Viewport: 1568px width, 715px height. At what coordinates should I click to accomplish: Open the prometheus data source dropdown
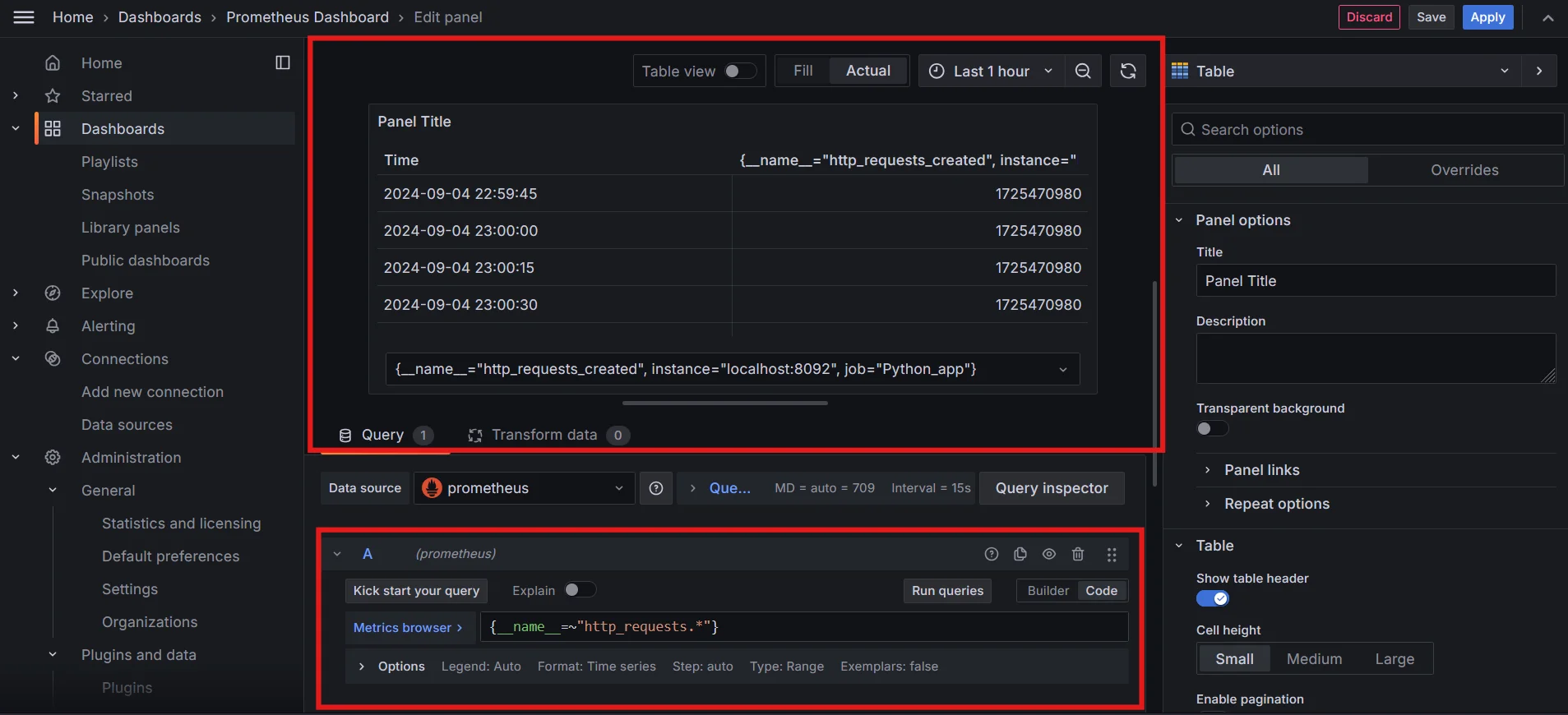[524, 488]
